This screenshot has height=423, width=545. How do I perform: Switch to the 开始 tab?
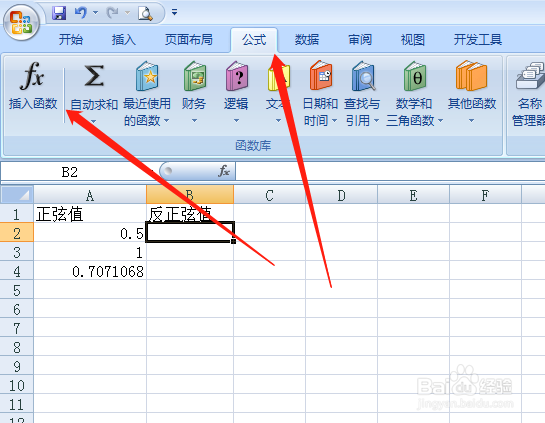(x=71, y=40)
